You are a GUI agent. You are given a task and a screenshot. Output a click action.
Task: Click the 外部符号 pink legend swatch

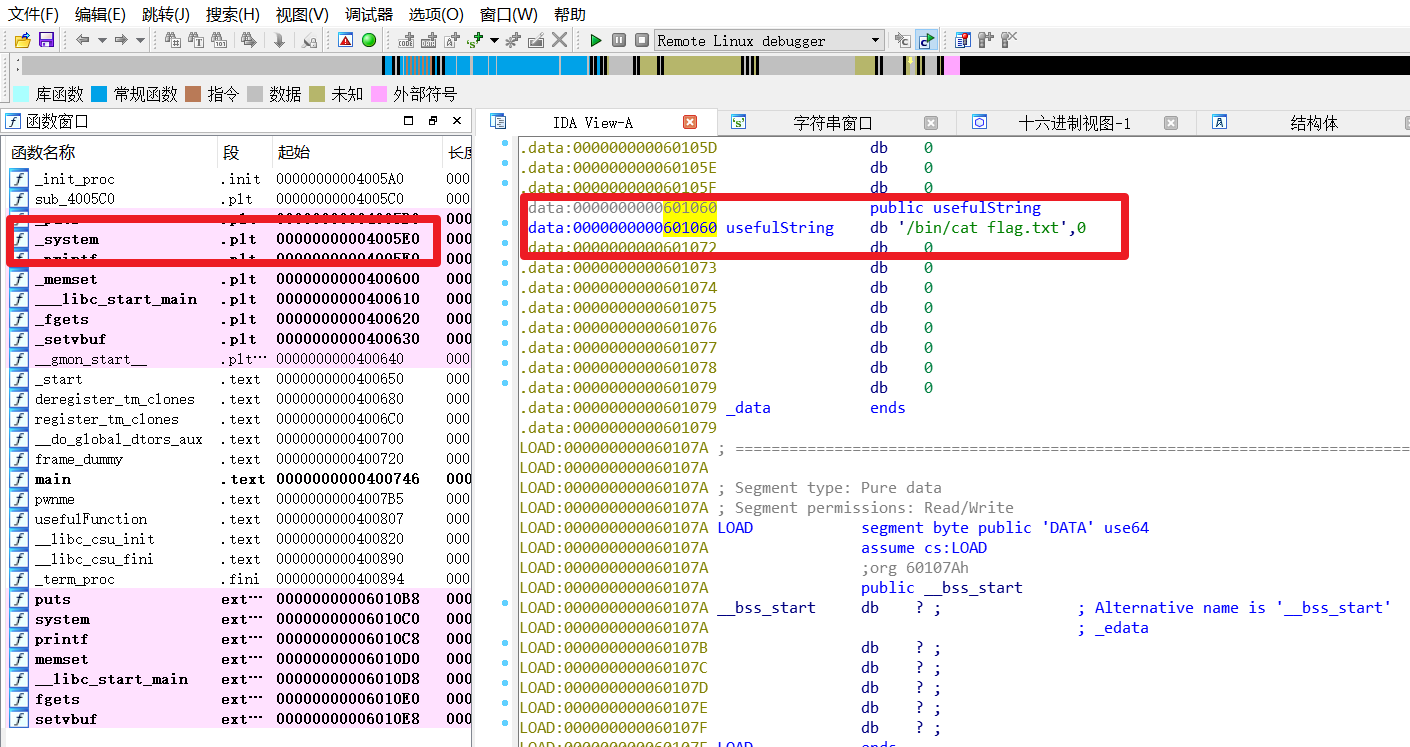click(x=379, y=94)
